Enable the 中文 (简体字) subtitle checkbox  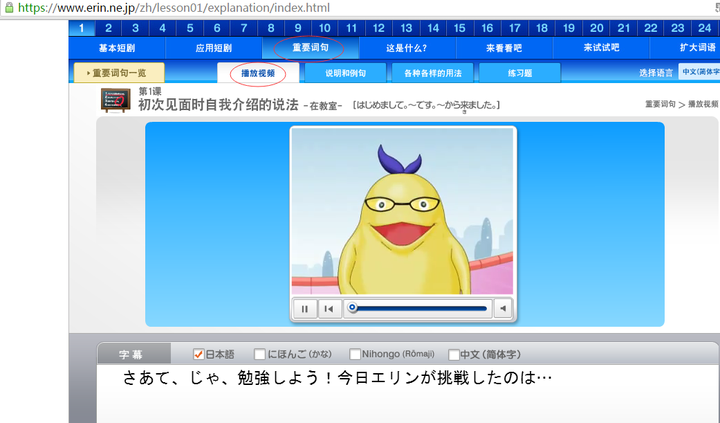tap(454, 355)
